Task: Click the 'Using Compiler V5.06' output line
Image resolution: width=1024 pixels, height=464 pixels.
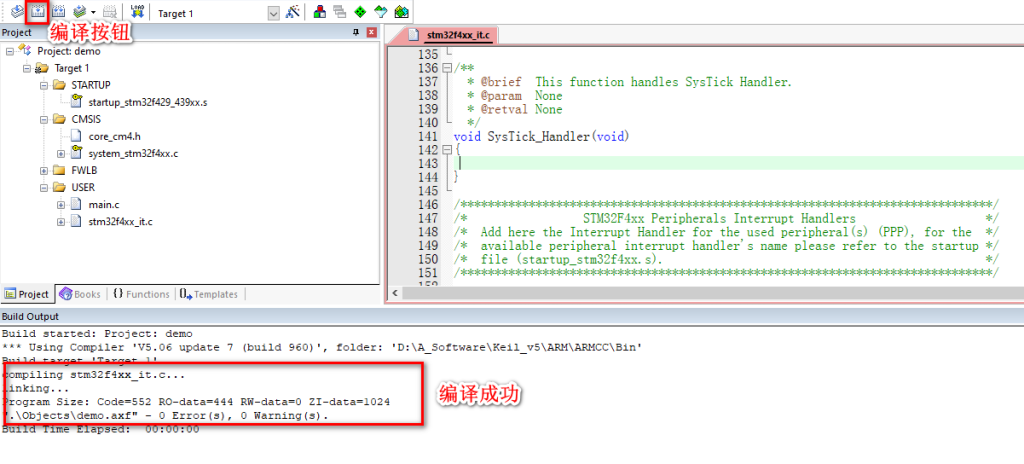Action: tap(322, 347)
